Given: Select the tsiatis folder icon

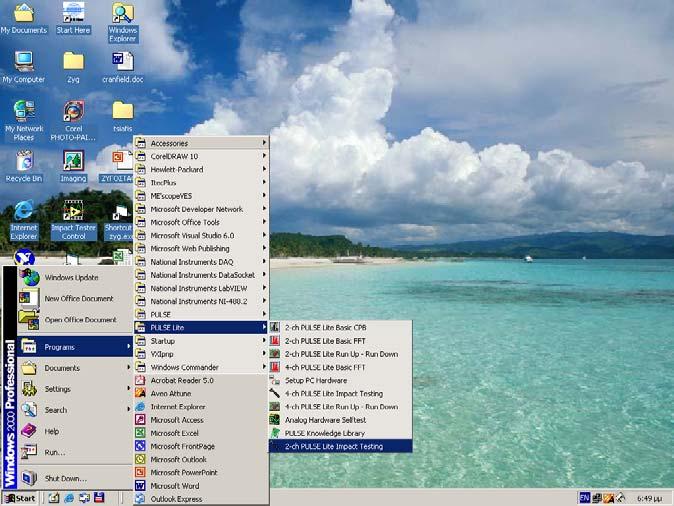Looking at the screenshot, I should 123,117.
